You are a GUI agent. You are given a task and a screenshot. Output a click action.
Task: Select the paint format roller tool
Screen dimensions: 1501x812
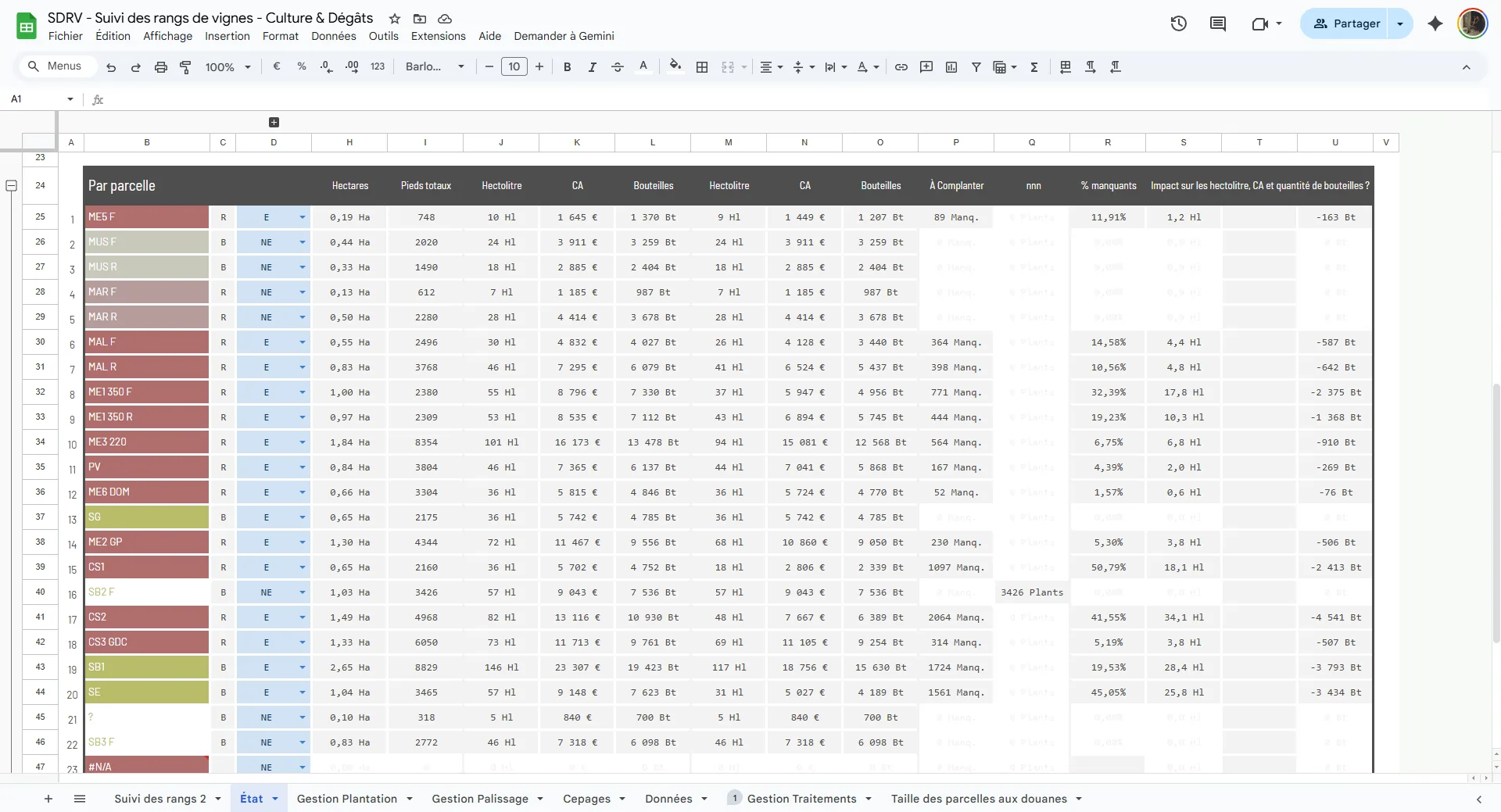point(185,67)
